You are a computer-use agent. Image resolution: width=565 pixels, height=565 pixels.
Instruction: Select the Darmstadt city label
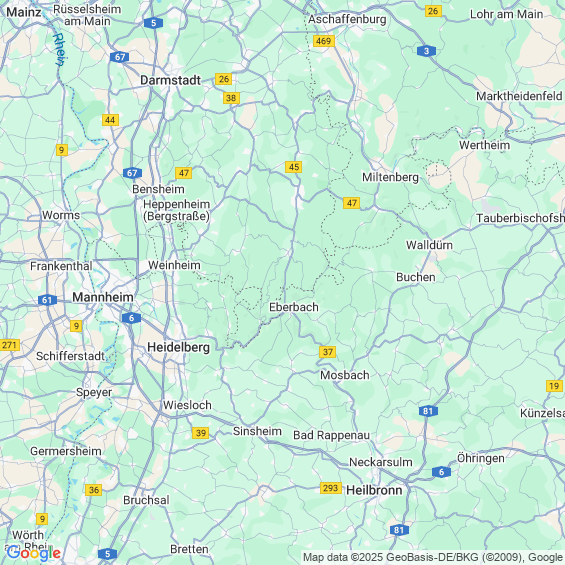click(x=170, y=80)
